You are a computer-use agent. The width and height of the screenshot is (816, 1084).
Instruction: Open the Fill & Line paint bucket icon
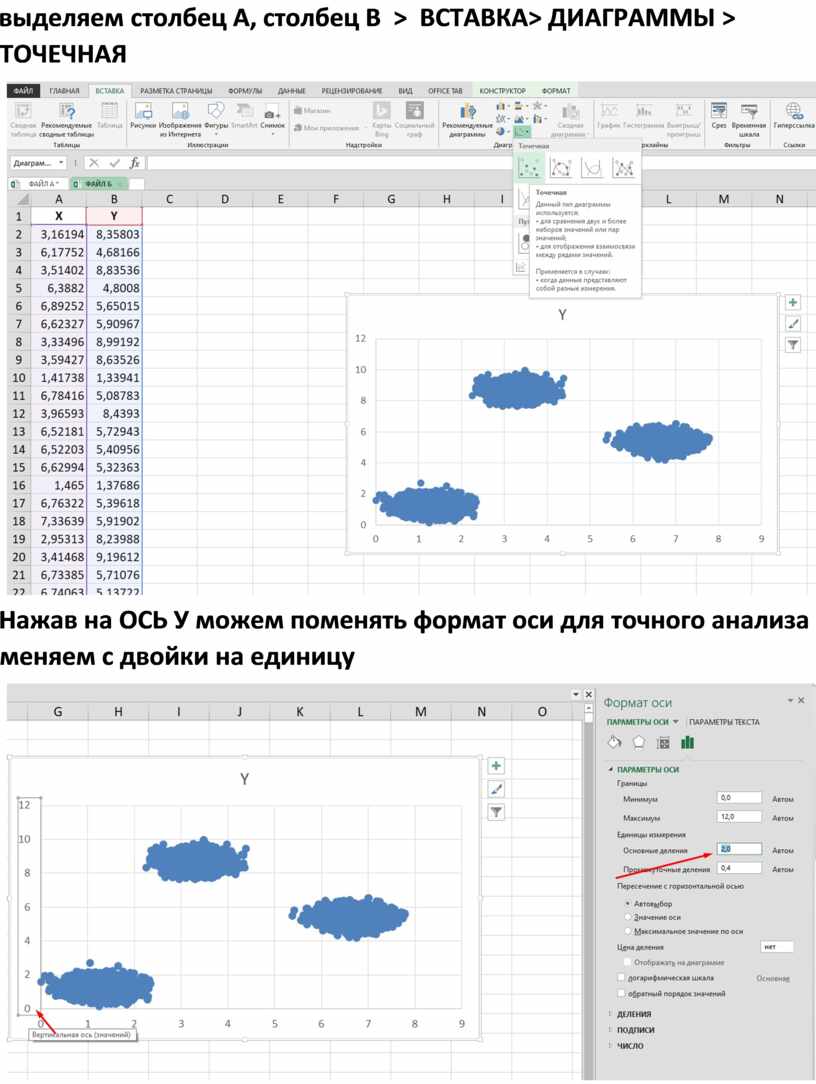click(x=615, y=742)
